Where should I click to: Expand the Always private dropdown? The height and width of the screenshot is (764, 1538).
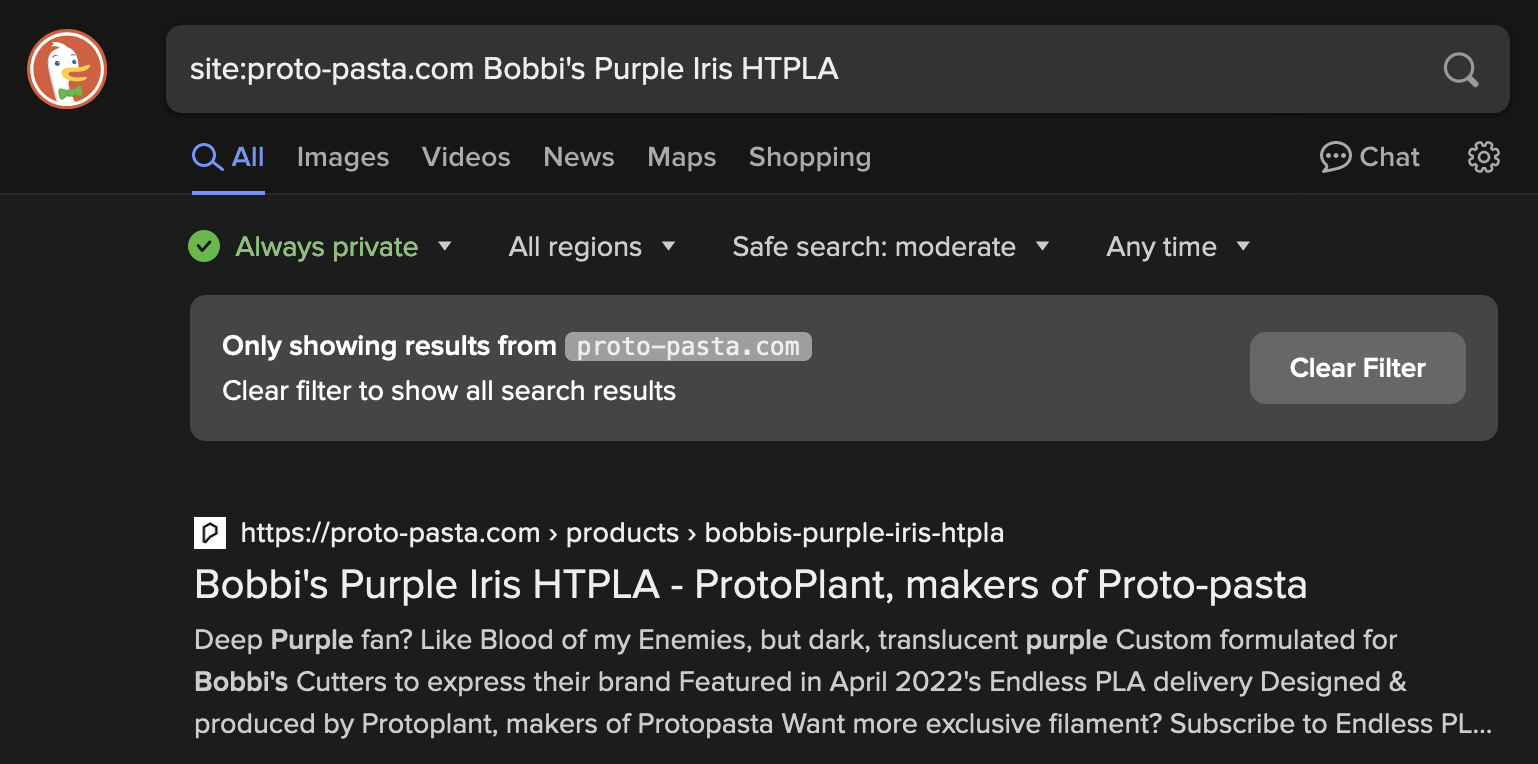pos(321,246)
